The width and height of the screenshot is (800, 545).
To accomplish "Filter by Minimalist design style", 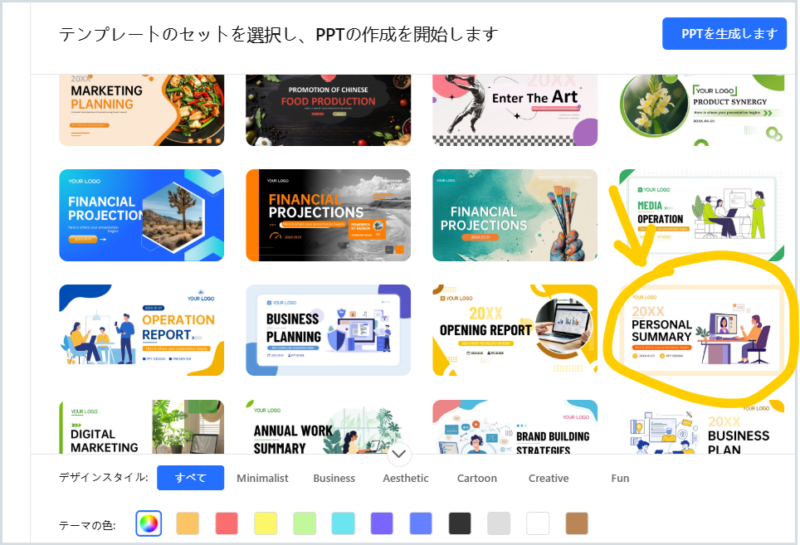I will point(262,478).
